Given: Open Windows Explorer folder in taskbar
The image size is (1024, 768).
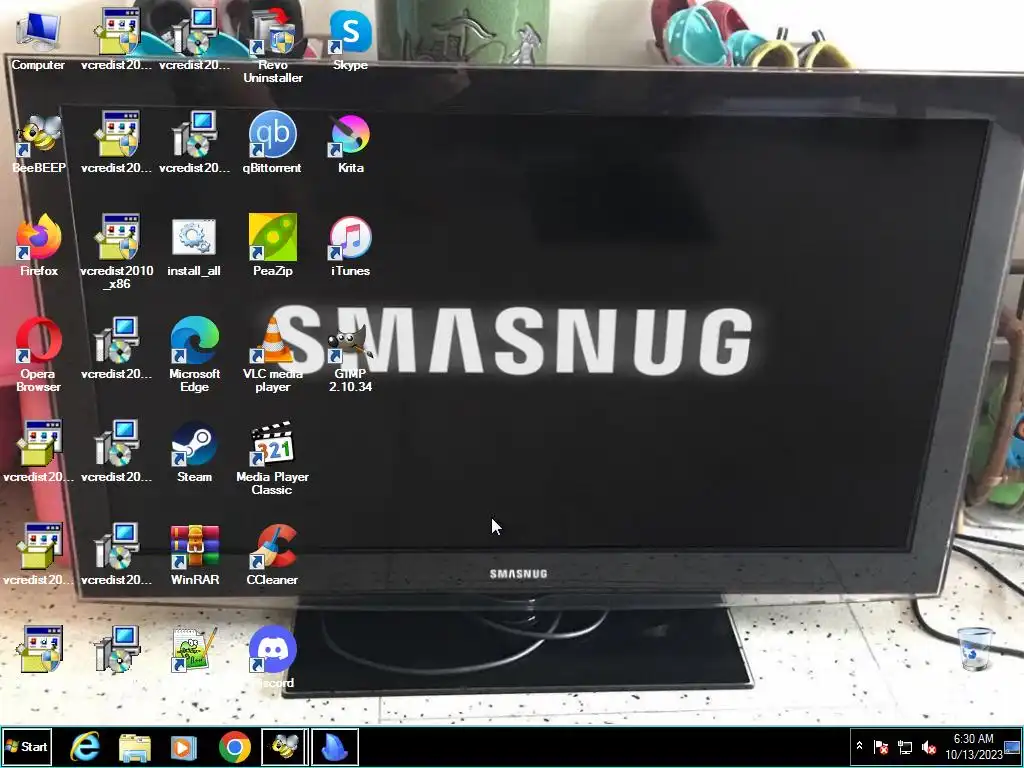Looking at the screenshot, I should click(x=135, y=747).
